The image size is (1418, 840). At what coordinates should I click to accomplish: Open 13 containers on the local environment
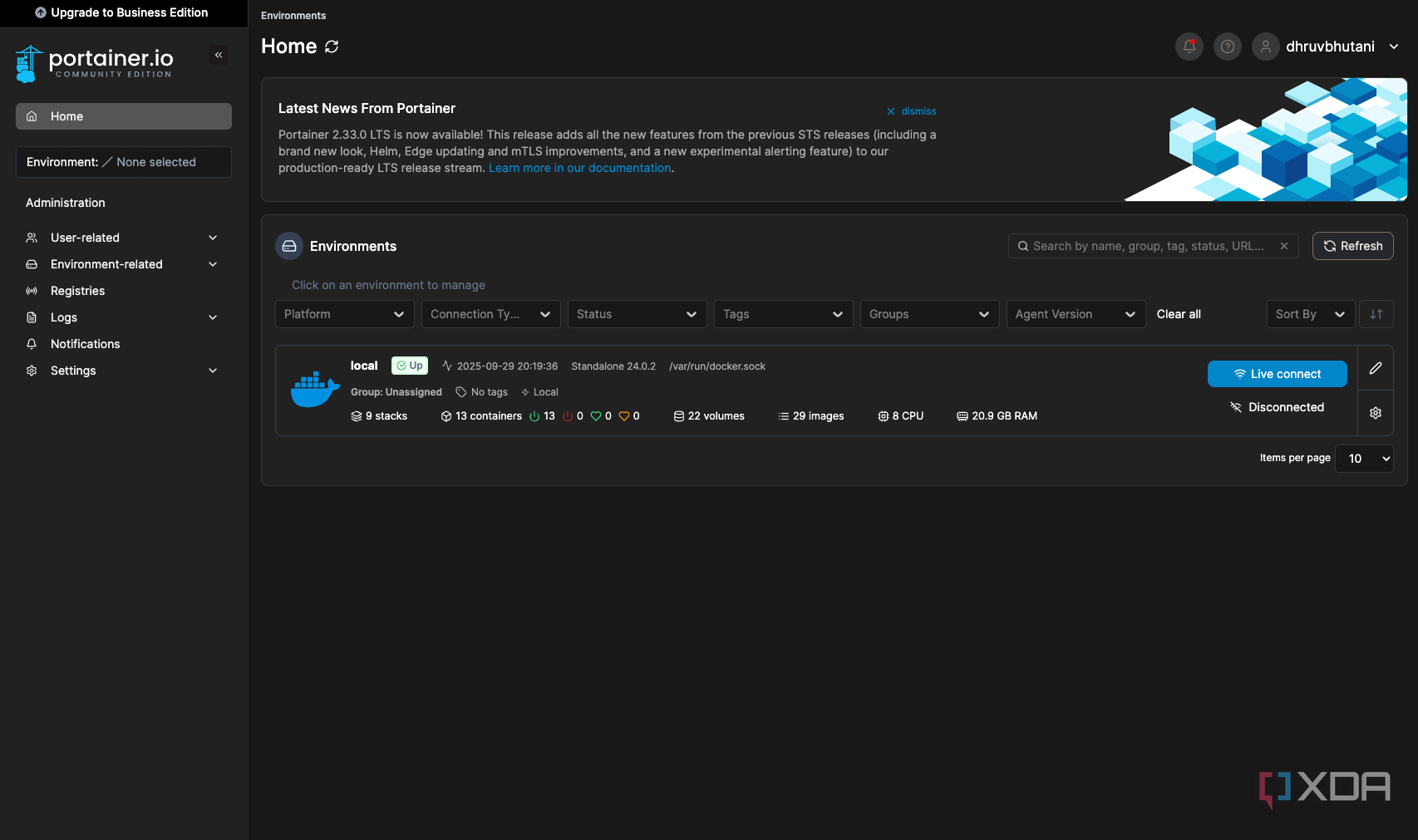pos(481,416)
